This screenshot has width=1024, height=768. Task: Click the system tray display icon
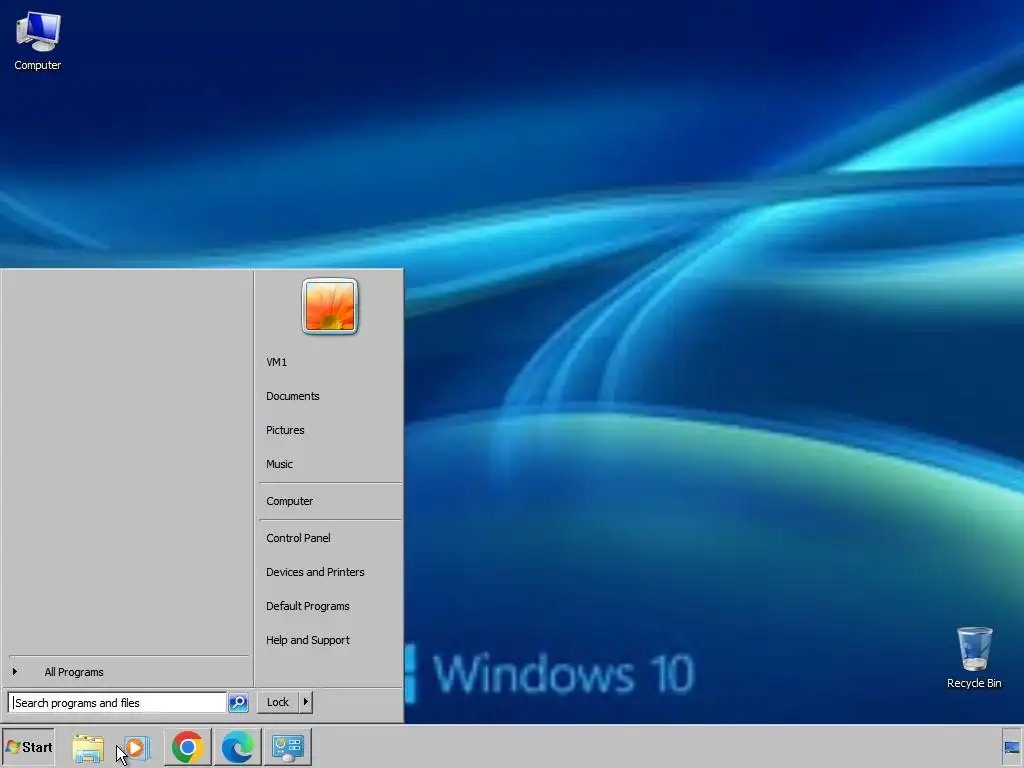tap(1012, 747)
